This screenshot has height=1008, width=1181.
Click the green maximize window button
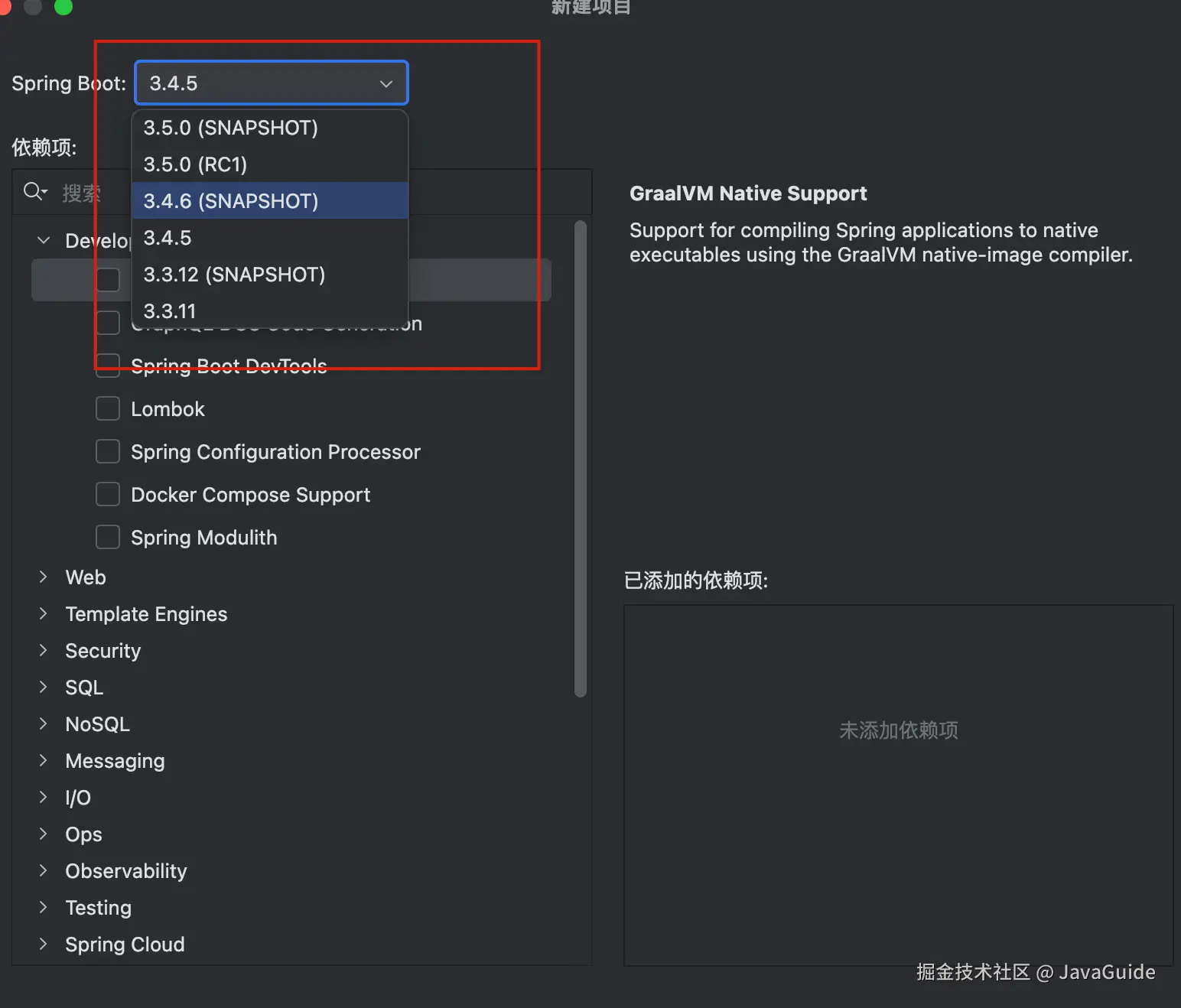coord(63,7)
